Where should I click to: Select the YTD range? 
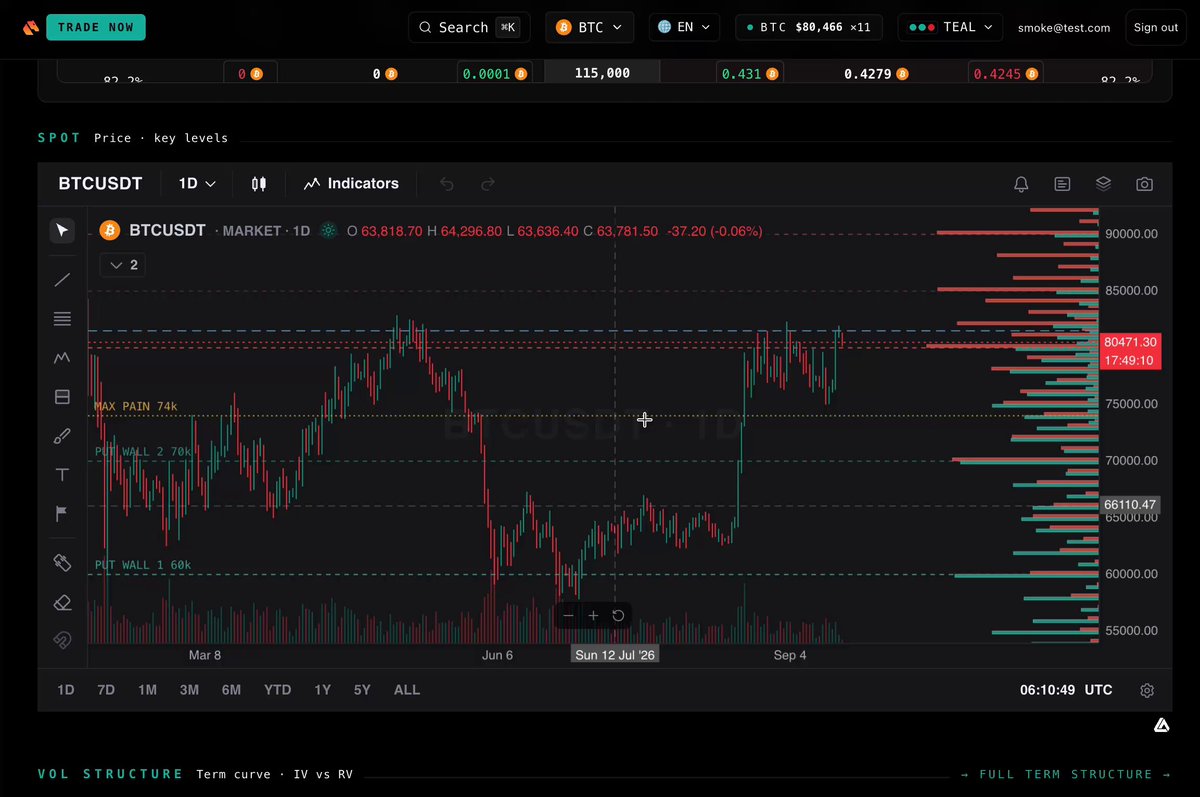coord(277,690)
